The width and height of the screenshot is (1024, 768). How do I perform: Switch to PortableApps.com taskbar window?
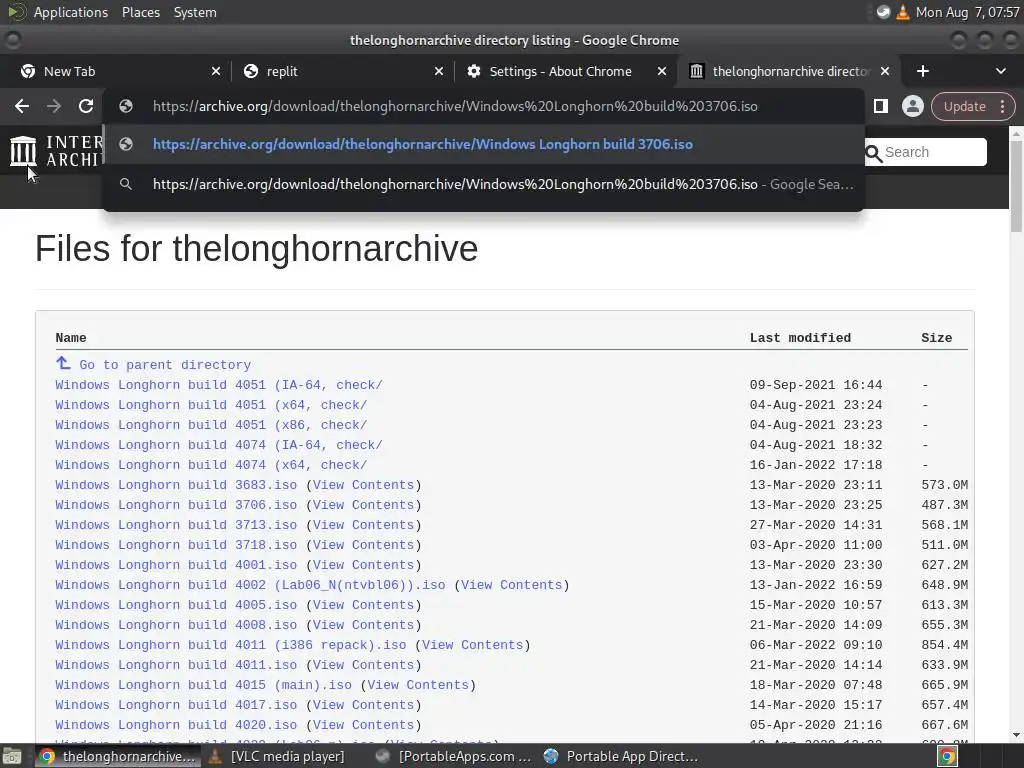click(x=455, y=756)
